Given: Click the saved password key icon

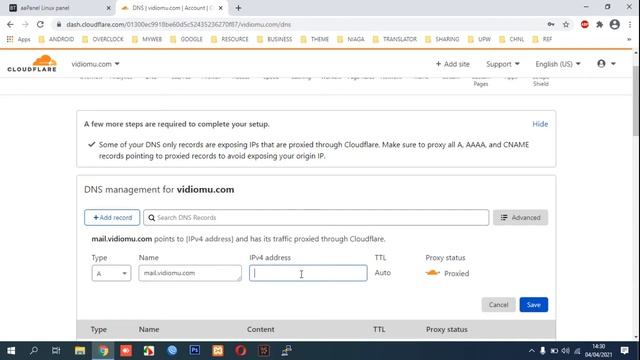Looking at the screenshot, I should pyautogui.click(x=551, y=24).
